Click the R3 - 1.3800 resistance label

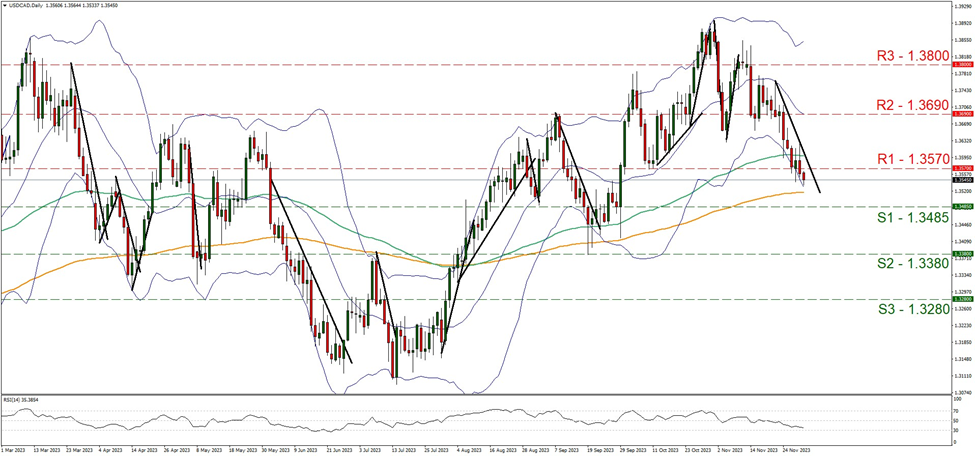coord(912,55)
